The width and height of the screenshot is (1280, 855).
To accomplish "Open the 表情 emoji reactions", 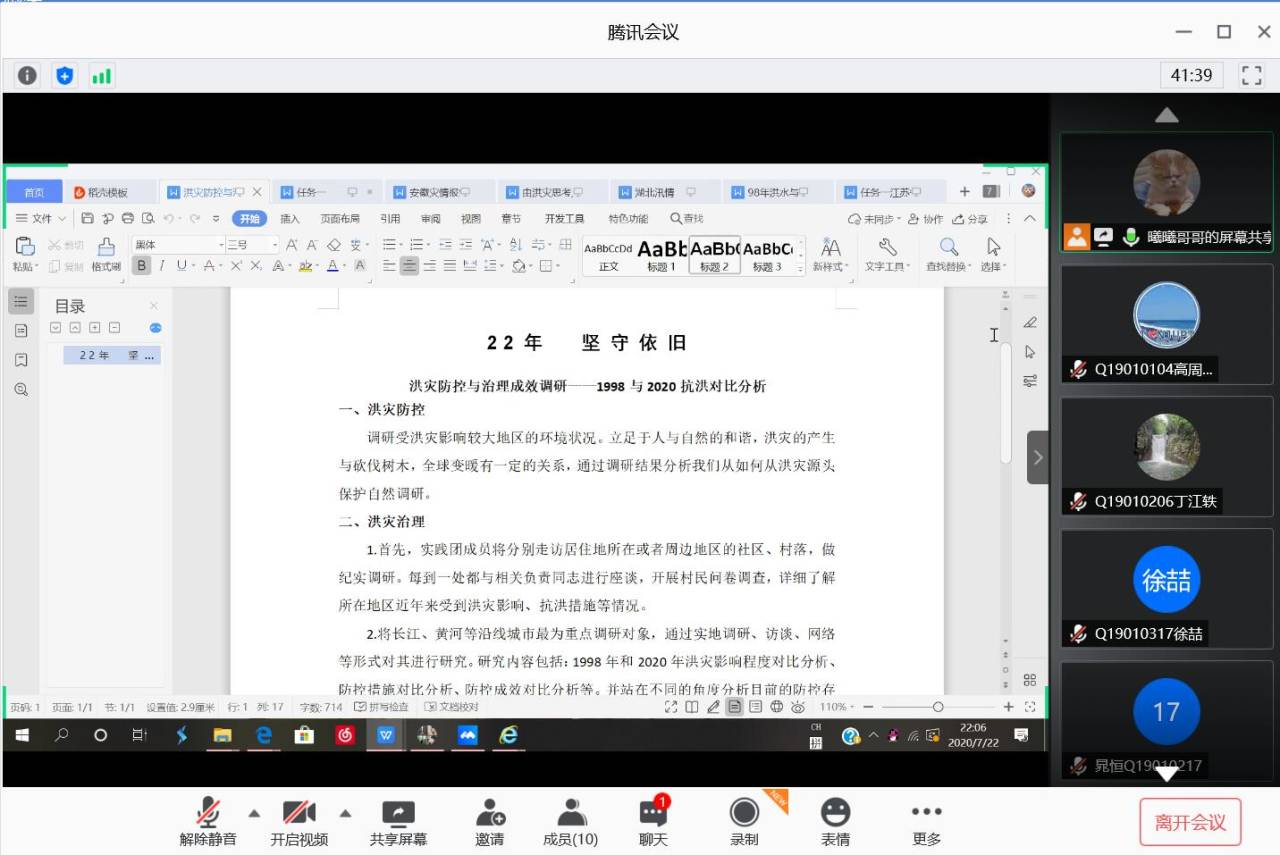I will click(x=835, y=822).
